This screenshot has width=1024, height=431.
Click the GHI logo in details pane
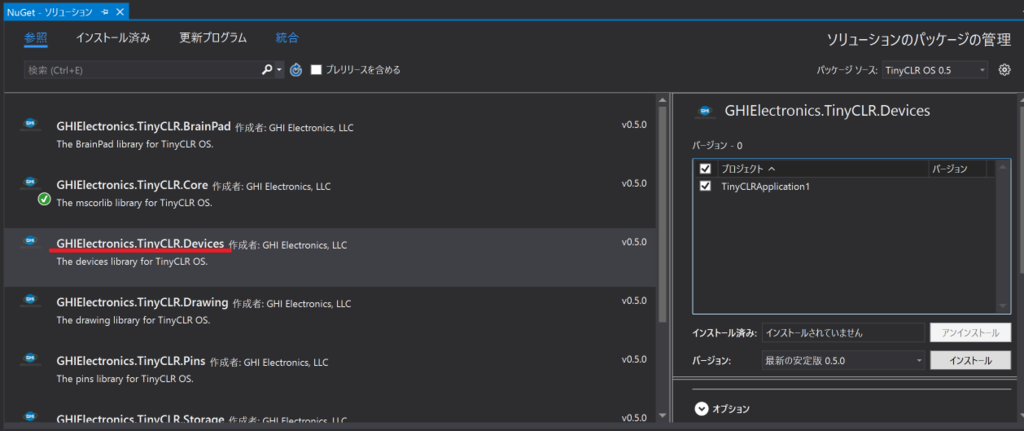[704, 112]
